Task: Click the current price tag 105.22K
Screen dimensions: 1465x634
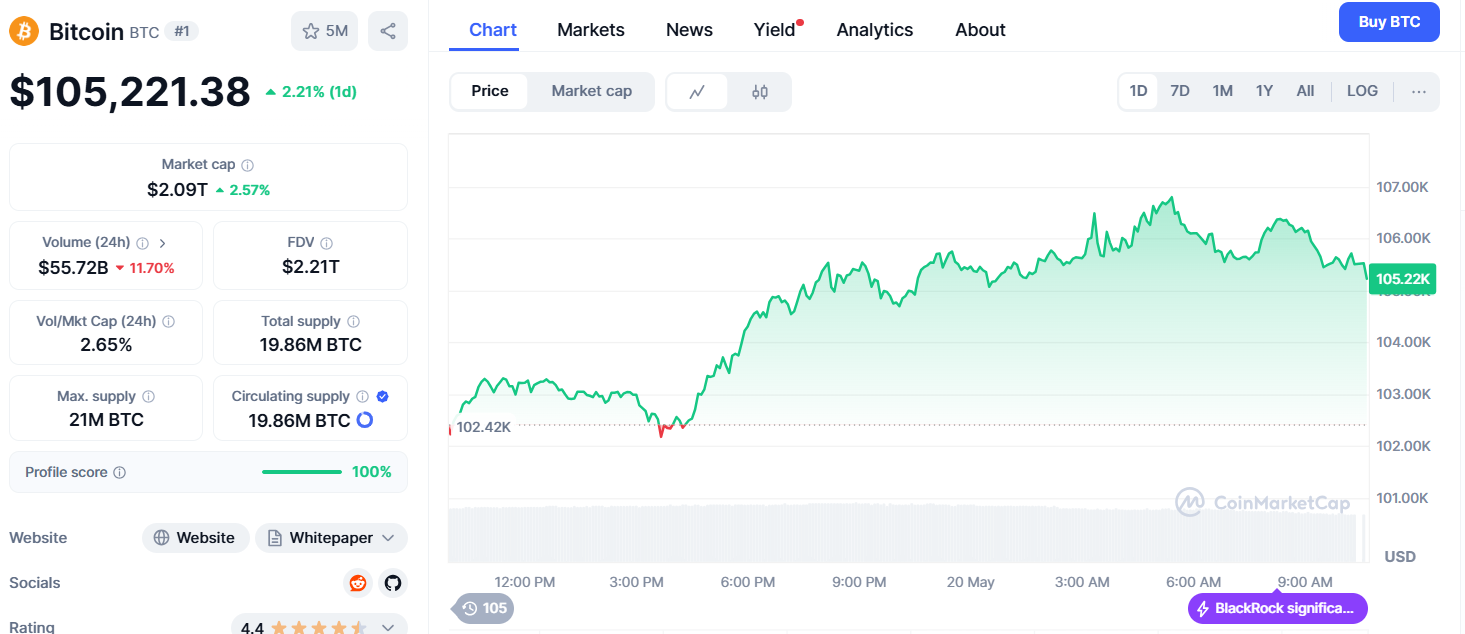Action: (x=1402, y=279)
